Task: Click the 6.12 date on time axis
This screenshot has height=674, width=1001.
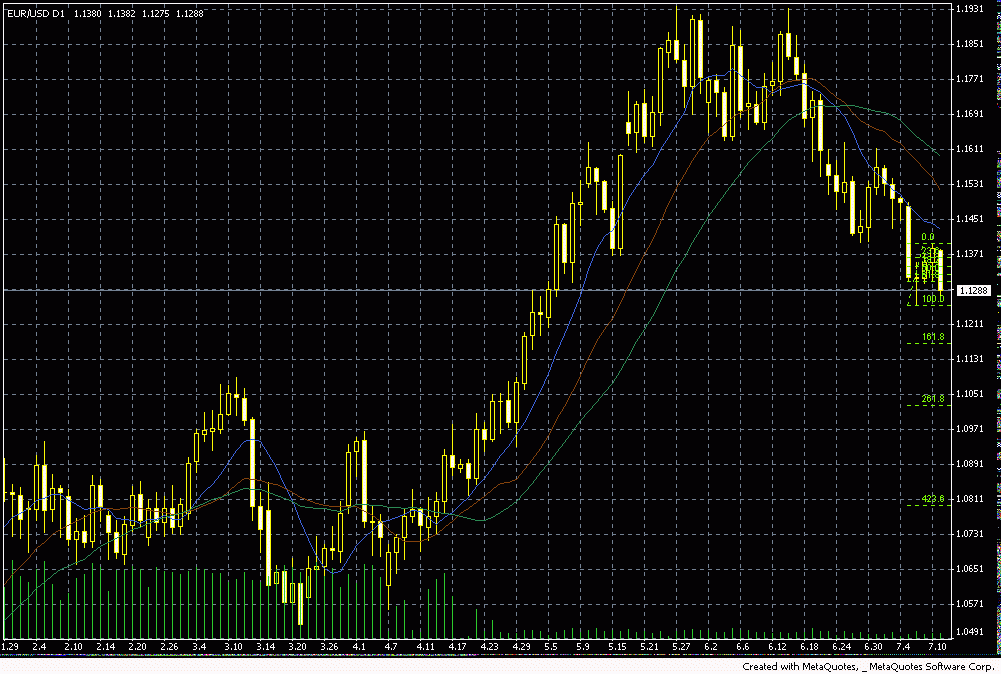Action: [x=778, y=647]
